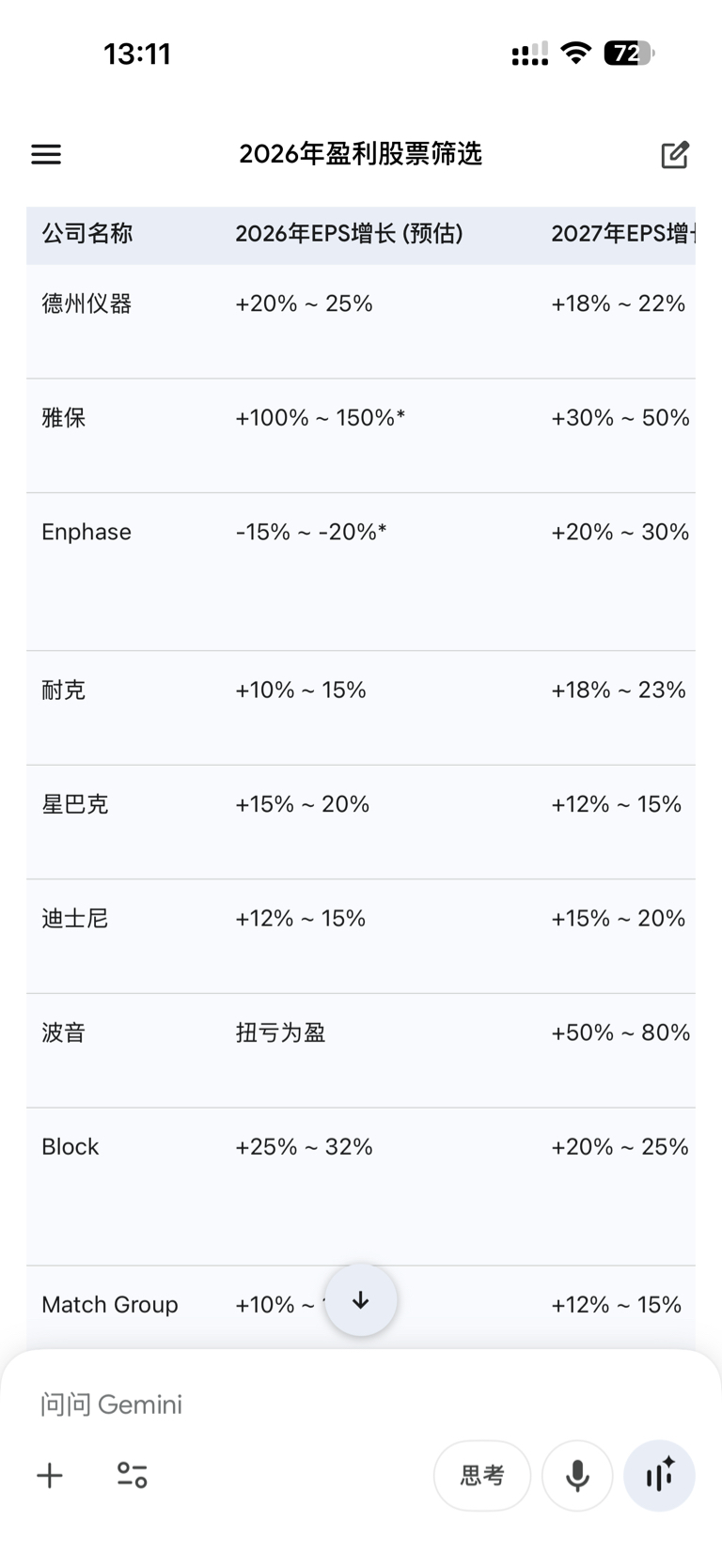Select the Enphase company cell
Screen dimensions: 722x1568
(86, 532)
